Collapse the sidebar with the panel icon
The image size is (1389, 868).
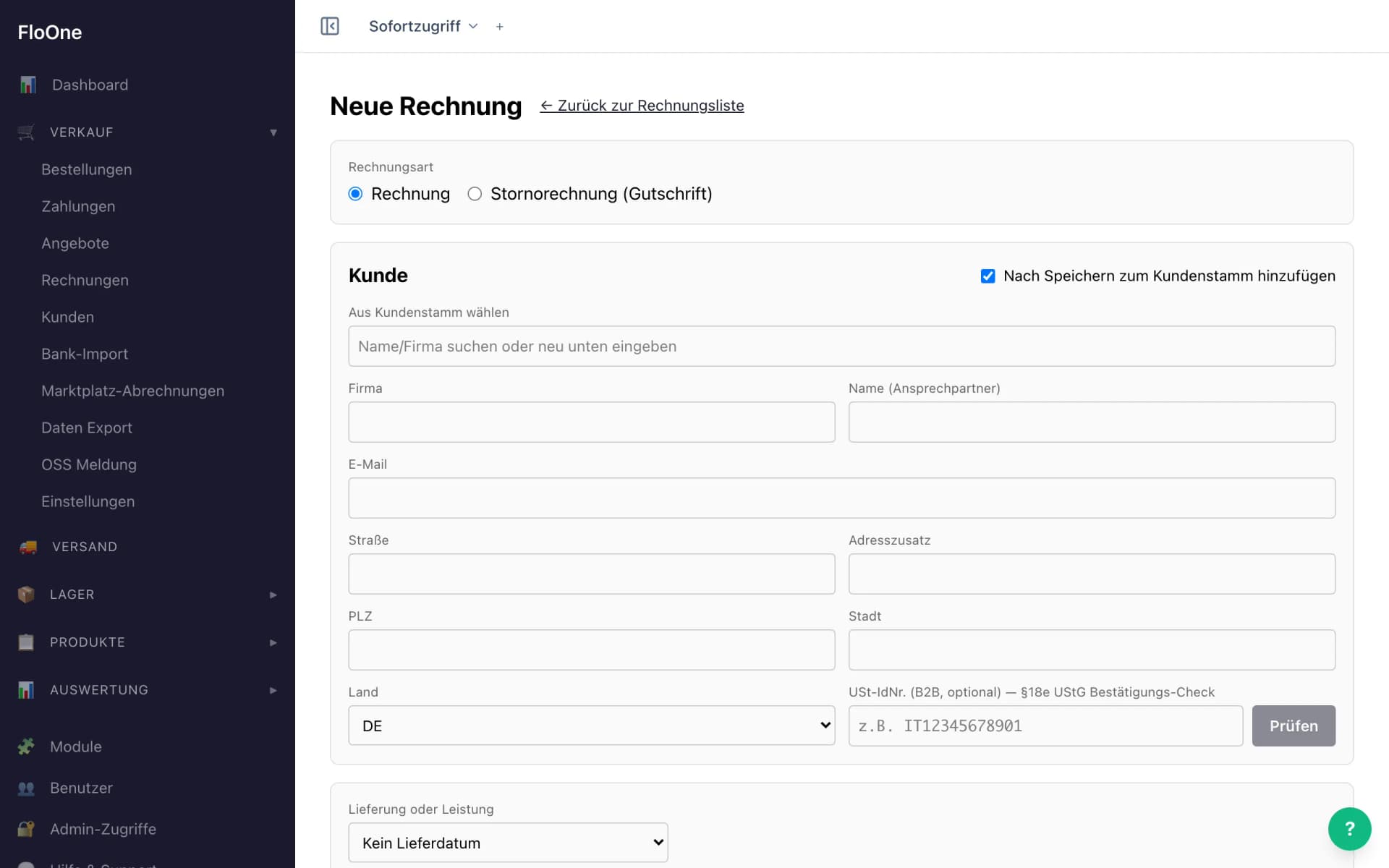(x=330, y=26)
